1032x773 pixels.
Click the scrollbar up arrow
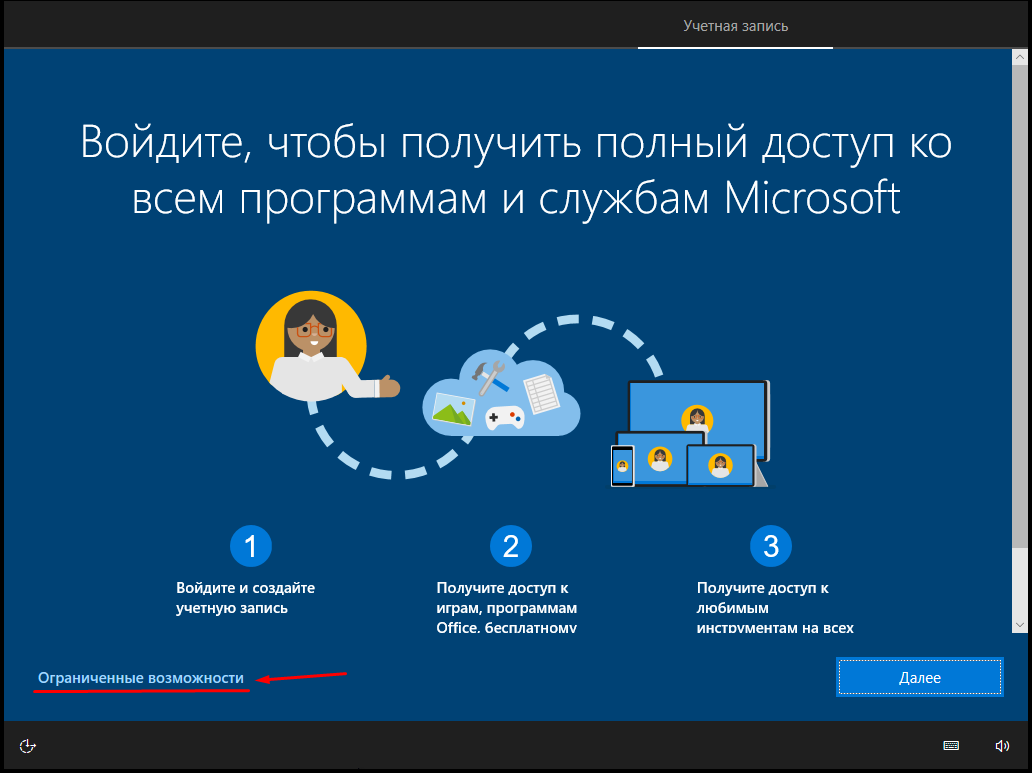[1019, 57]
